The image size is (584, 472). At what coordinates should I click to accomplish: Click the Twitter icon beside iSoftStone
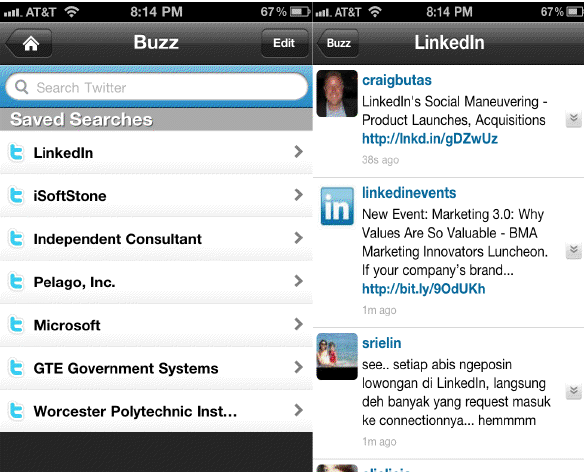tap(16, 195)
